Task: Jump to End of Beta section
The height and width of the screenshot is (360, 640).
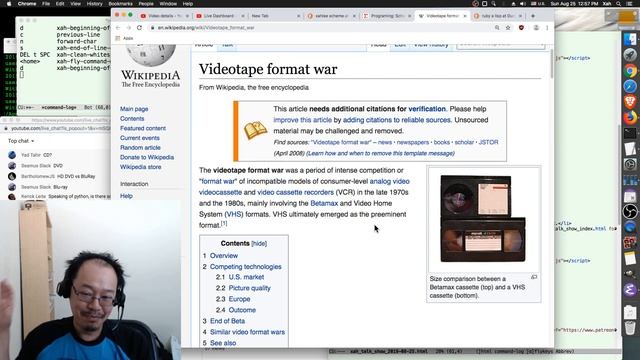Action: coord(227,321)
